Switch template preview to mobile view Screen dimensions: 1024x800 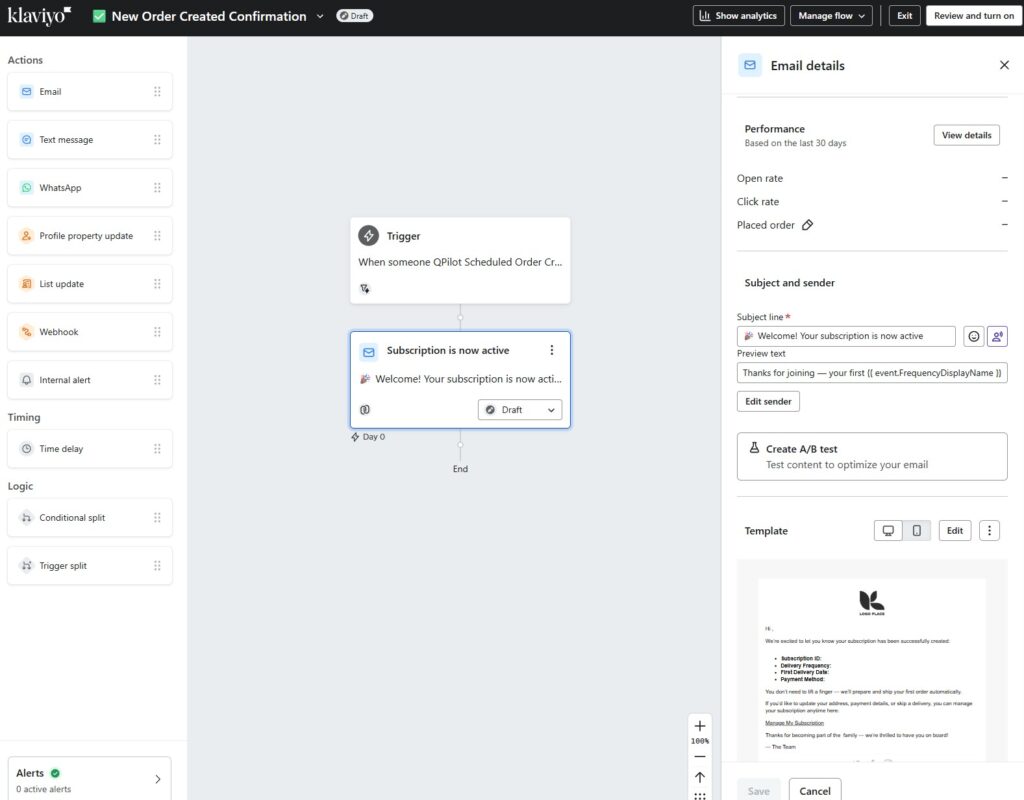click(x=916, y=531)
